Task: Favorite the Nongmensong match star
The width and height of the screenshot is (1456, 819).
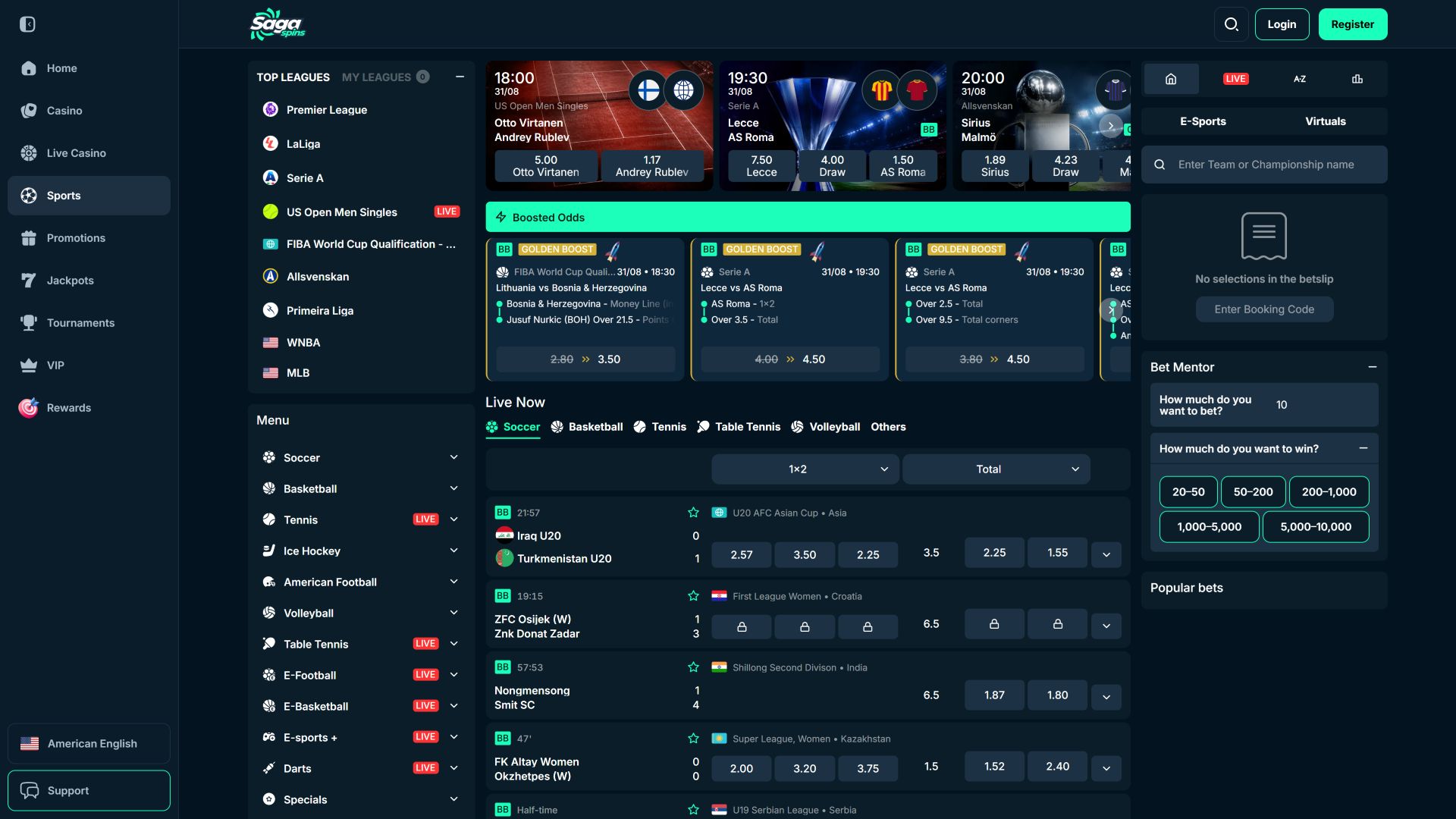Action: pos(693,667)
